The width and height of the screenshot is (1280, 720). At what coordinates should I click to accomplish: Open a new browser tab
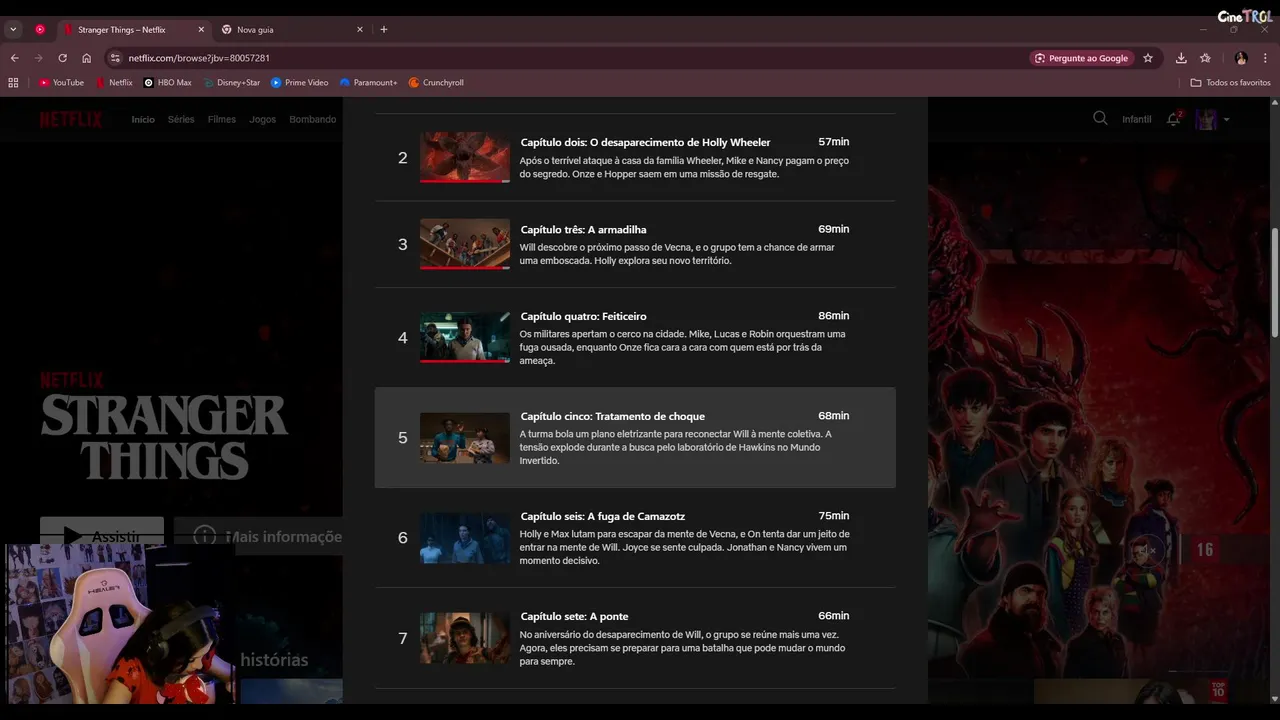(x=383, y=29)
